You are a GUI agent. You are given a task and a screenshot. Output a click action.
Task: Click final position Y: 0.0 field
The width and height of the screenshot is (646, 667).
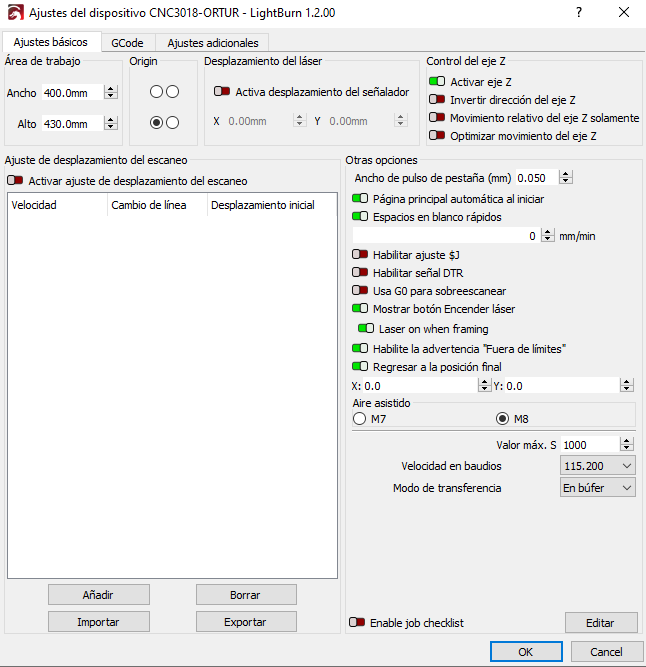(x=562, y=385)
